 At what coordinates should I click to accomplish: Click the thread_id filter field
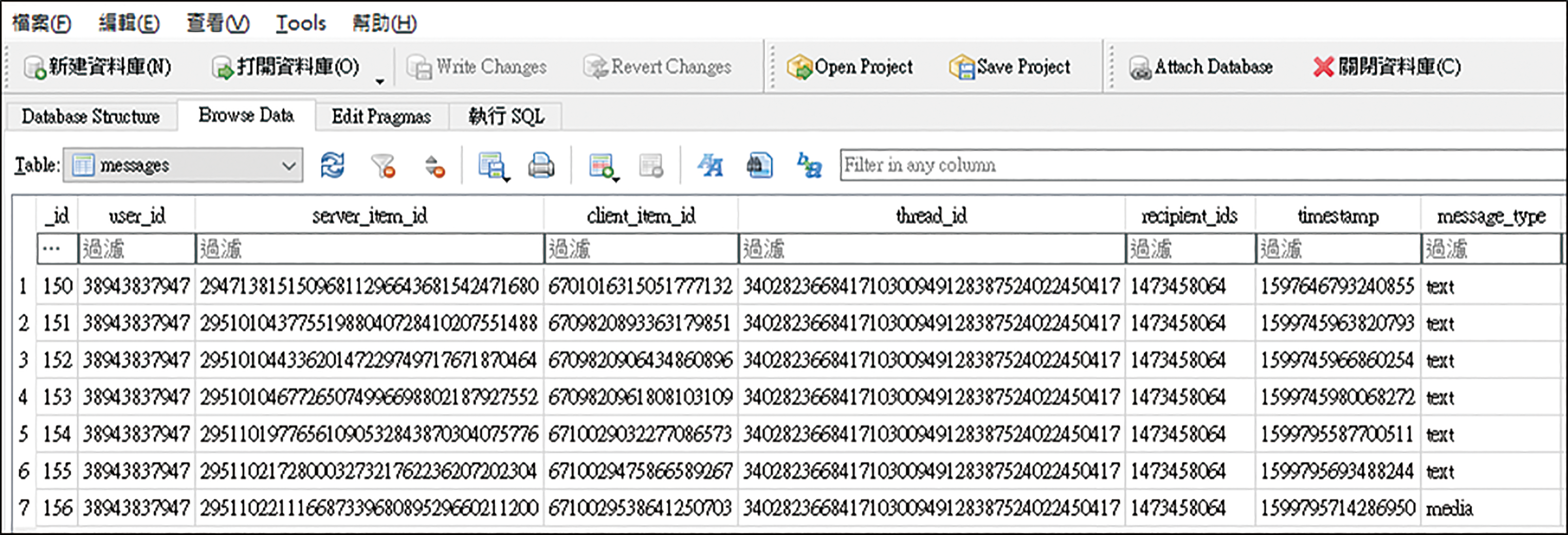click(x=932, y=248)
